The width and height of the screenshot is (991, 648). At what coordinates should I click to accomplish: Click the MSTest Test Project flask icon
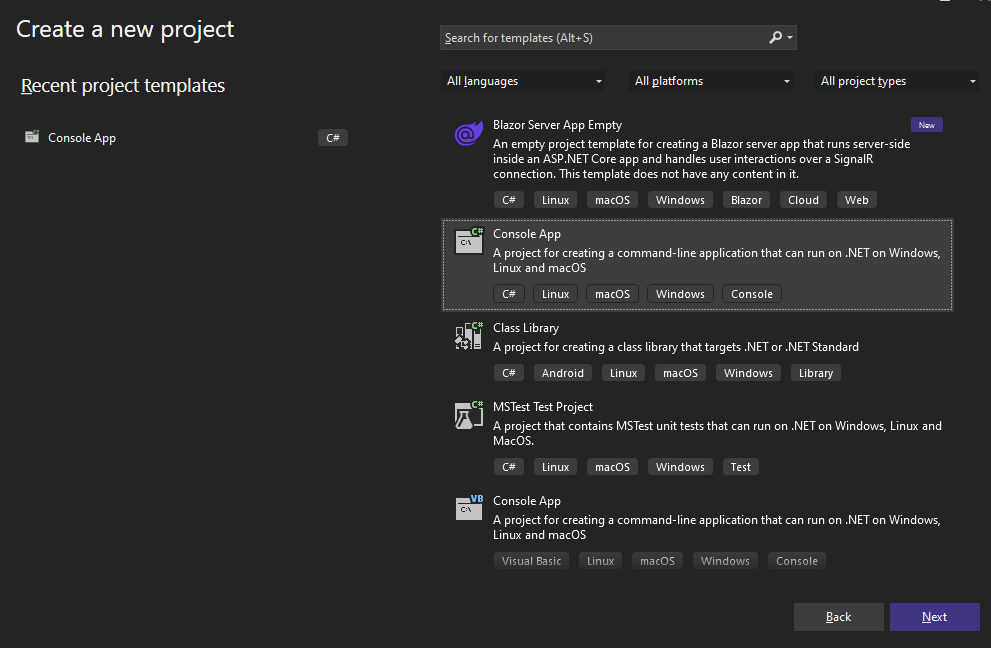[x=468, y=415]
